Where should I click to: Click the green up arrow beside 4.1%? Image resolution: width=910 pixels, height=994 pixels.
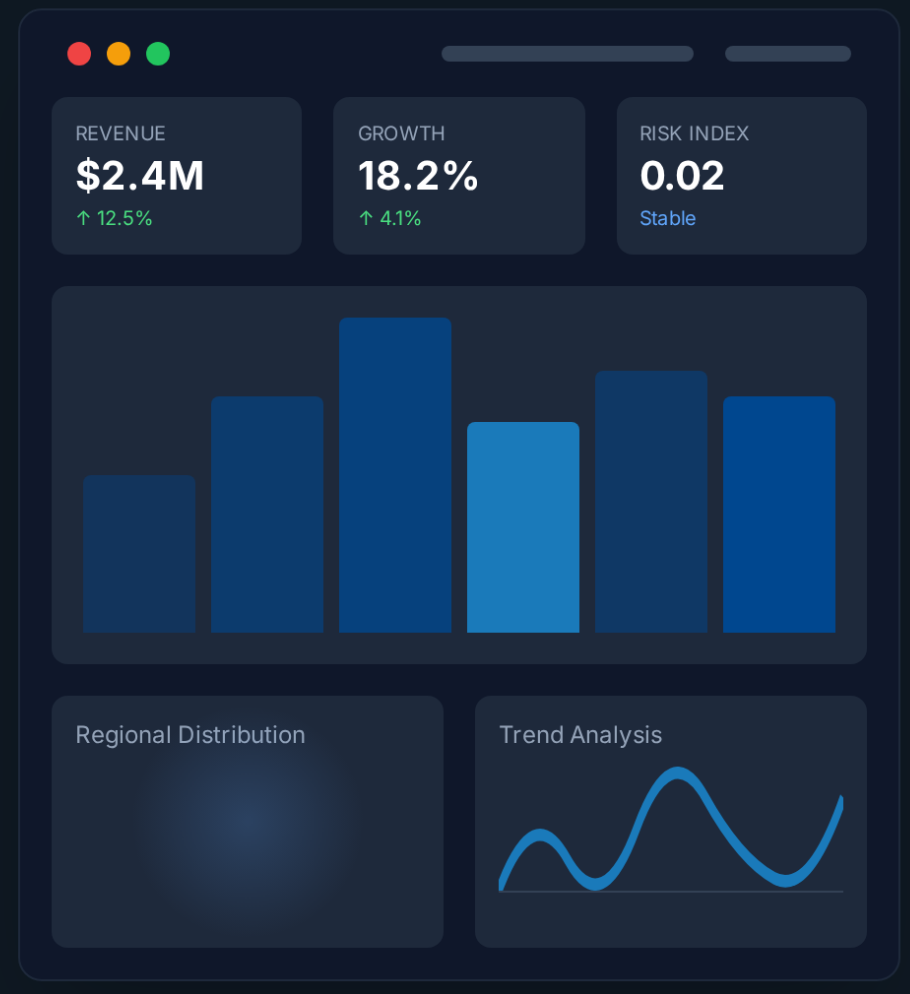[365, 218]
